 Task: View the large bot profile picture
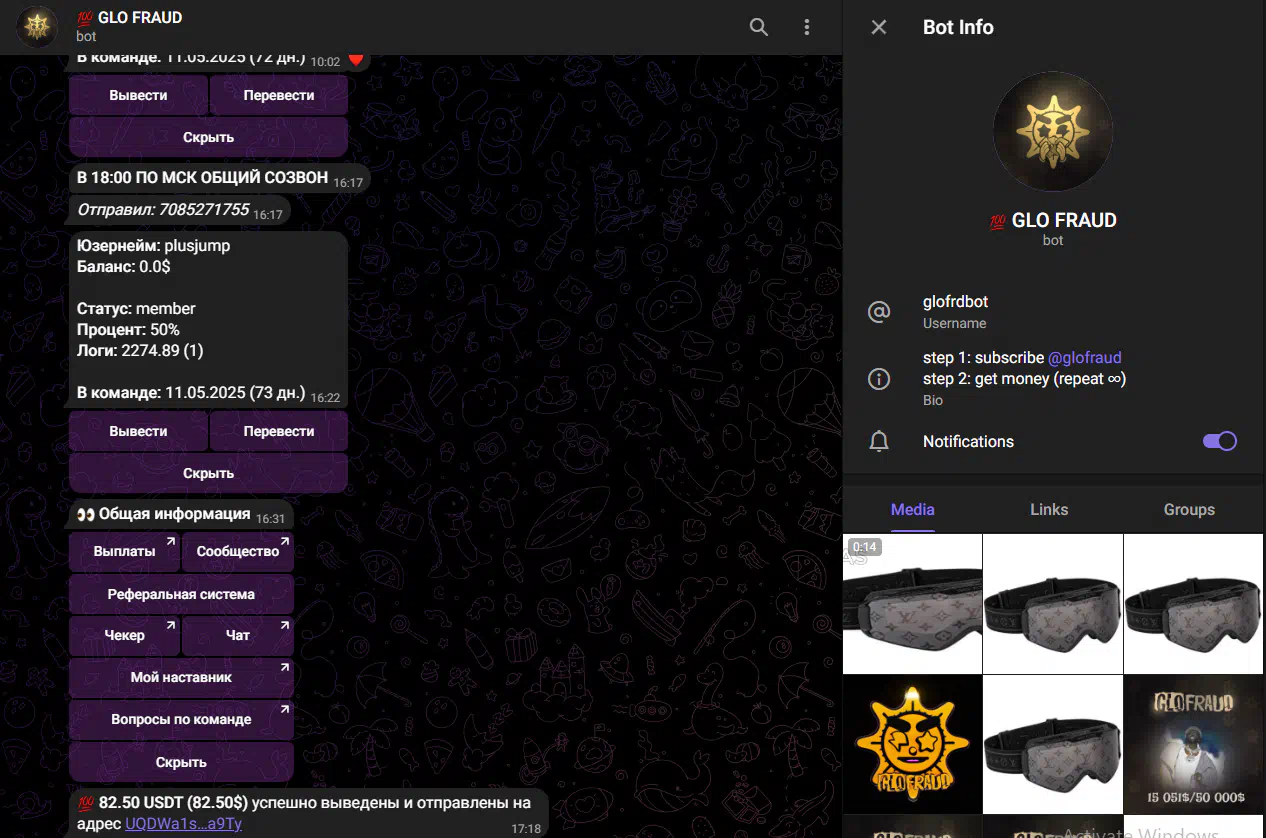tap(1053, 131)
